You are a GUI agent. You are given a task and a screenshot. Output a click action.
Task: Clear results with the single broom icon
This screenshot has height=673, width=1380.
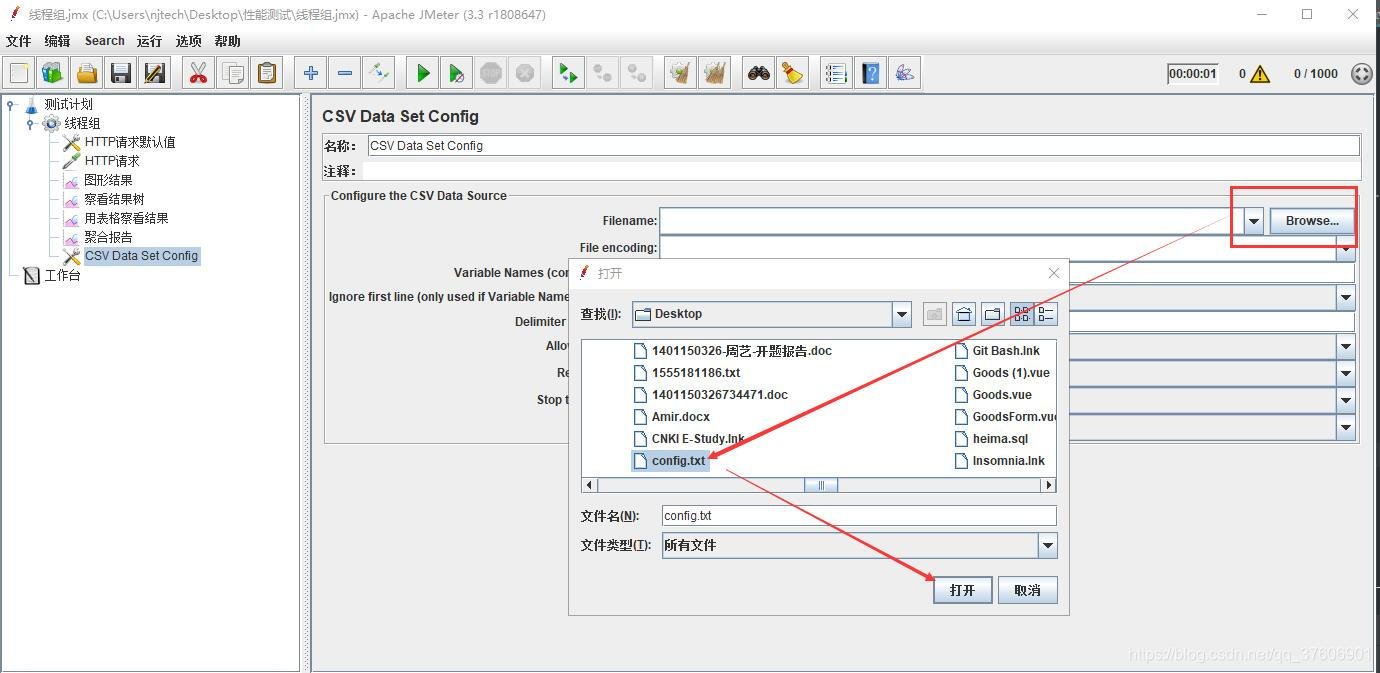coord(681,73)
